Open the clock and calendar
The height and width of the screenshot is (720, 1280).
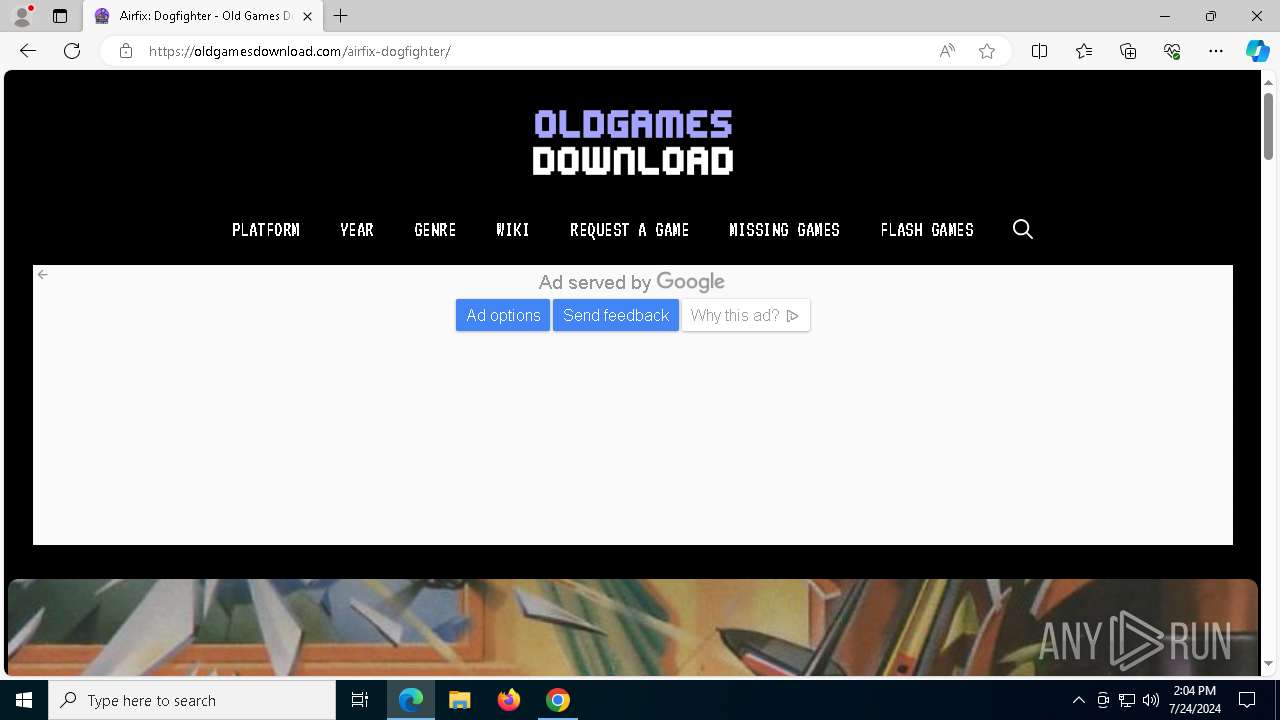click(1195, 700)
